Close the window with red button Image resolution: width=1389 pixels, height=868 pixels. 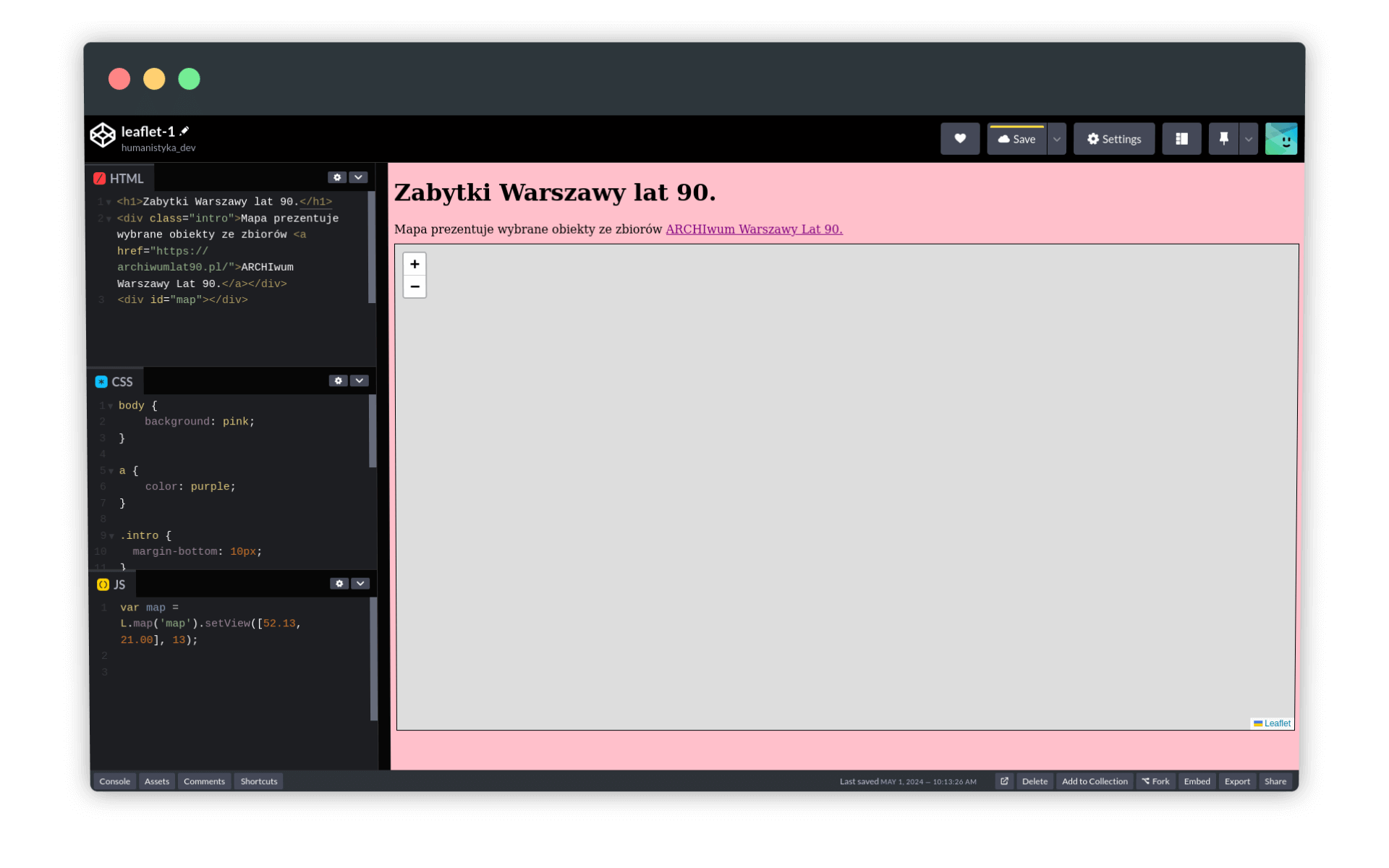pos(119,79)
